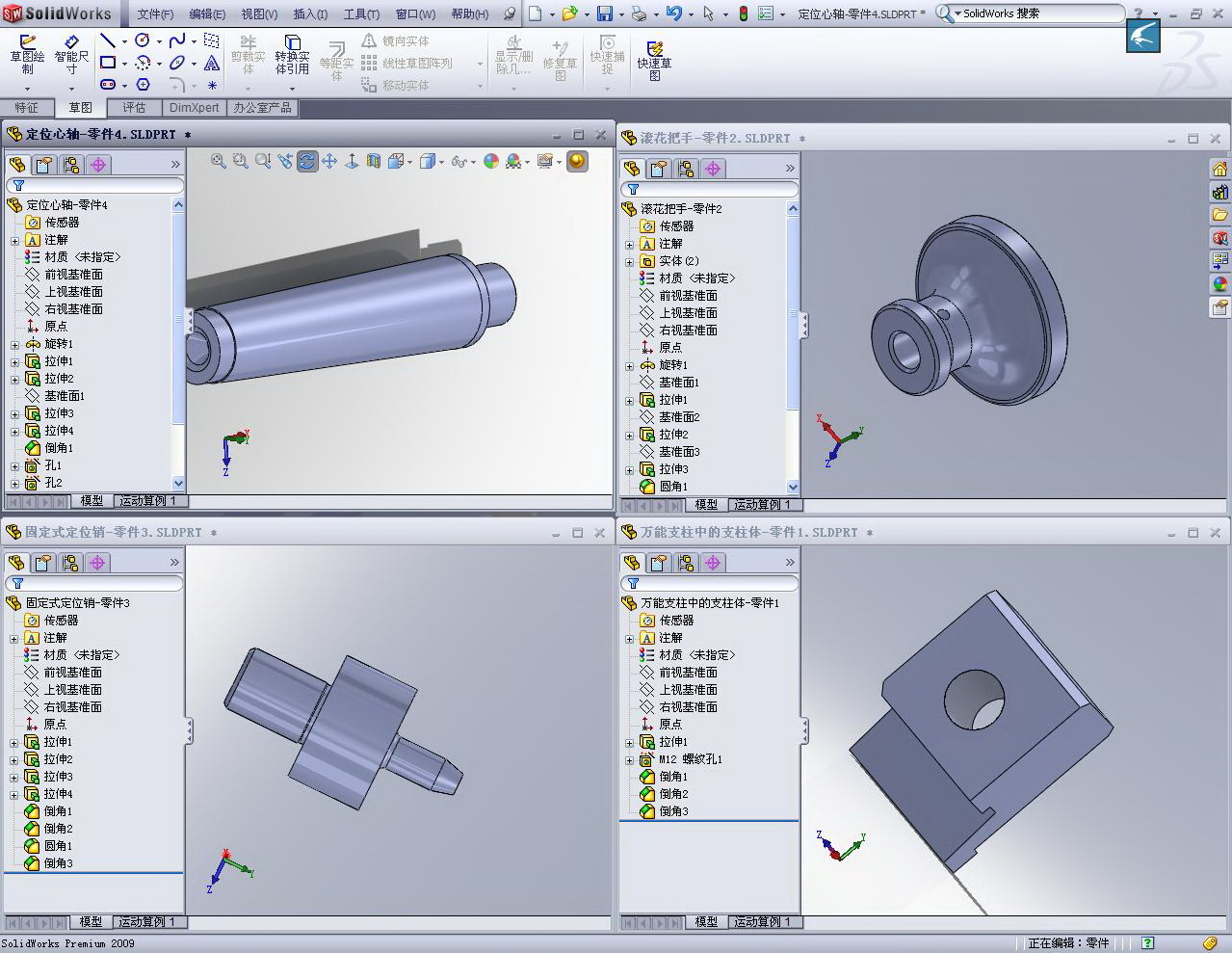Click the Undo icon in top toolbar
The height and width of the screenshot is (953, 1232).
(x=673, y=13)
